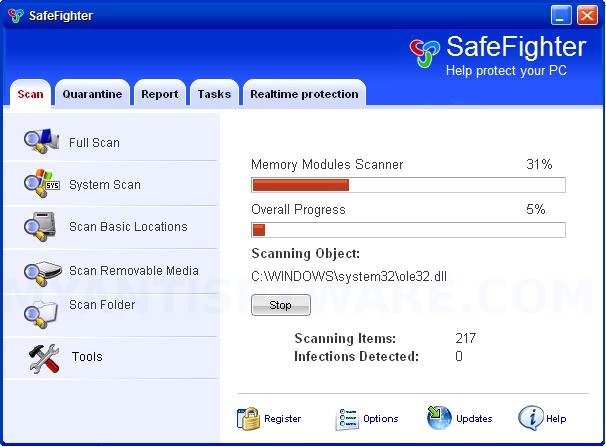Click the Scan Folder icon

(x=40, y=313)
